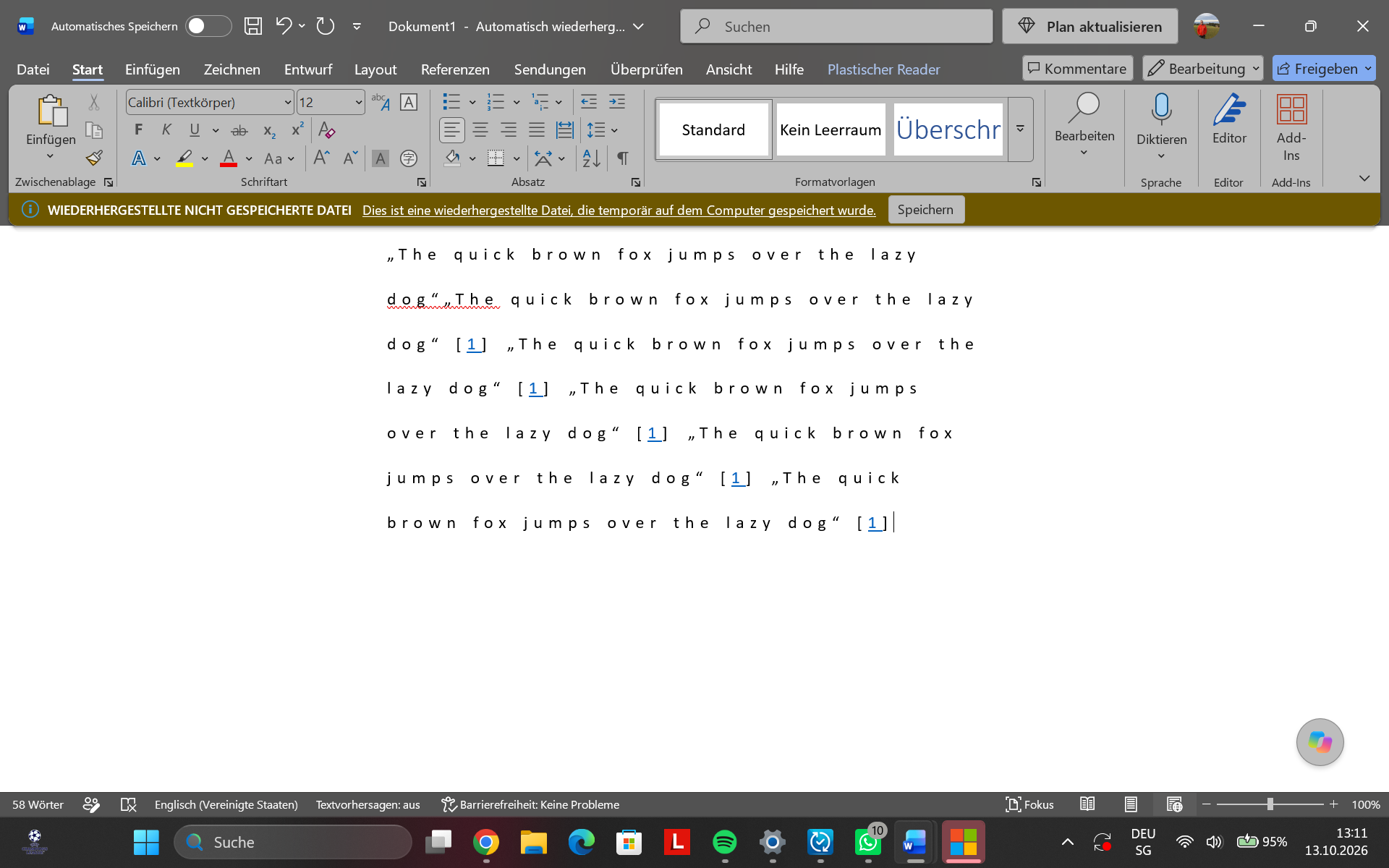Viewport: 1389px width, 868px height.
Task: Click the recovered file info link
Action: [x=619, y=210]
